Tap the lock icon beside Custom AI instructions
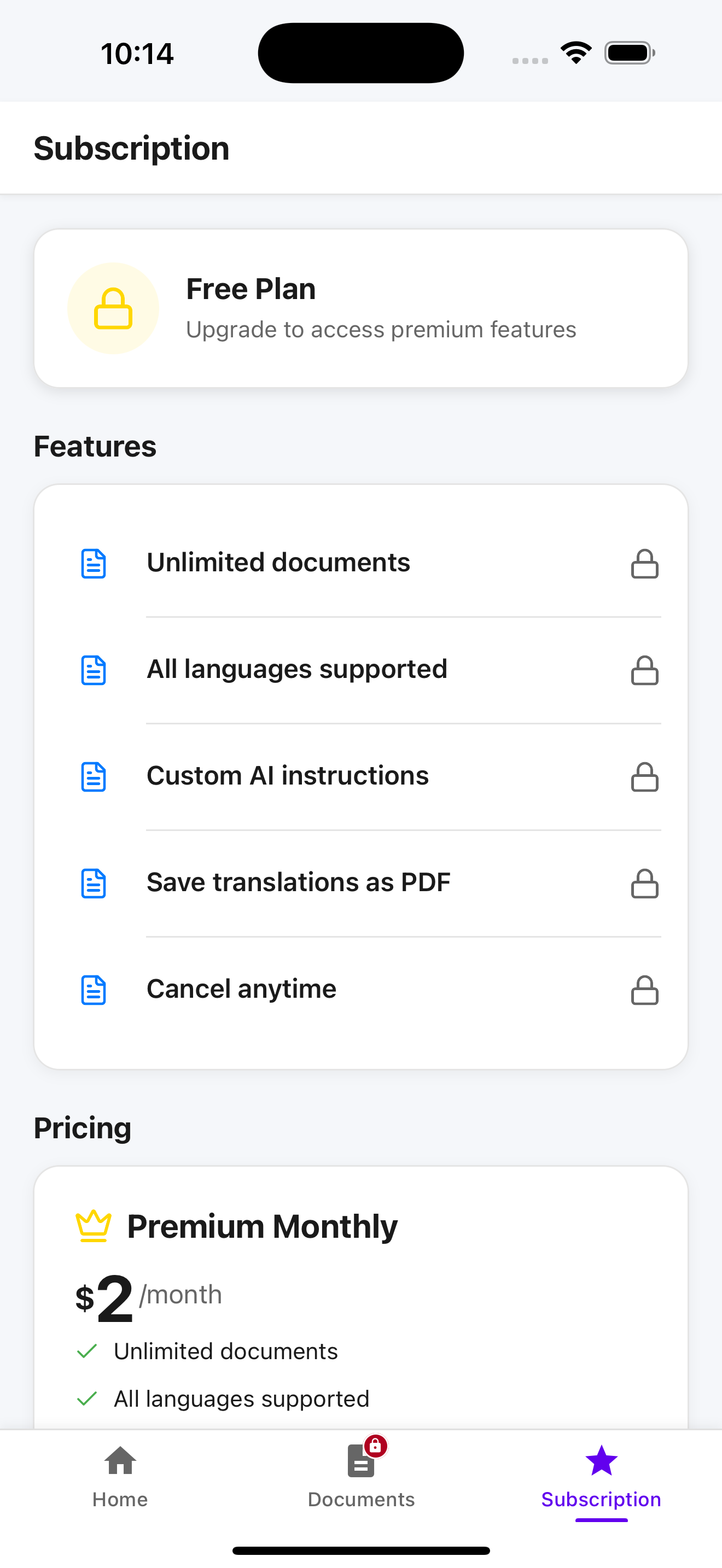722x1568 pixels. tap(645, 776)
